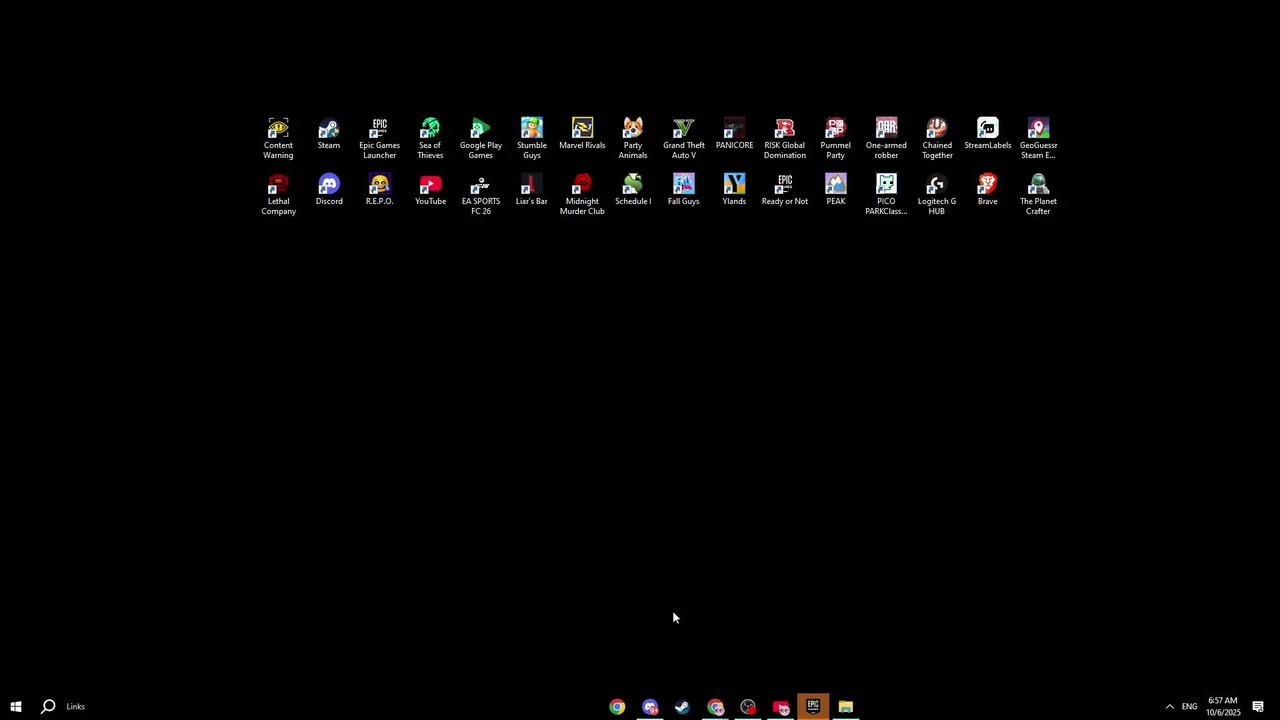1280x720 pixels.
Task: Select the PANICORE desktop icon
Action: pyautogui.click(x=734, y=134)
